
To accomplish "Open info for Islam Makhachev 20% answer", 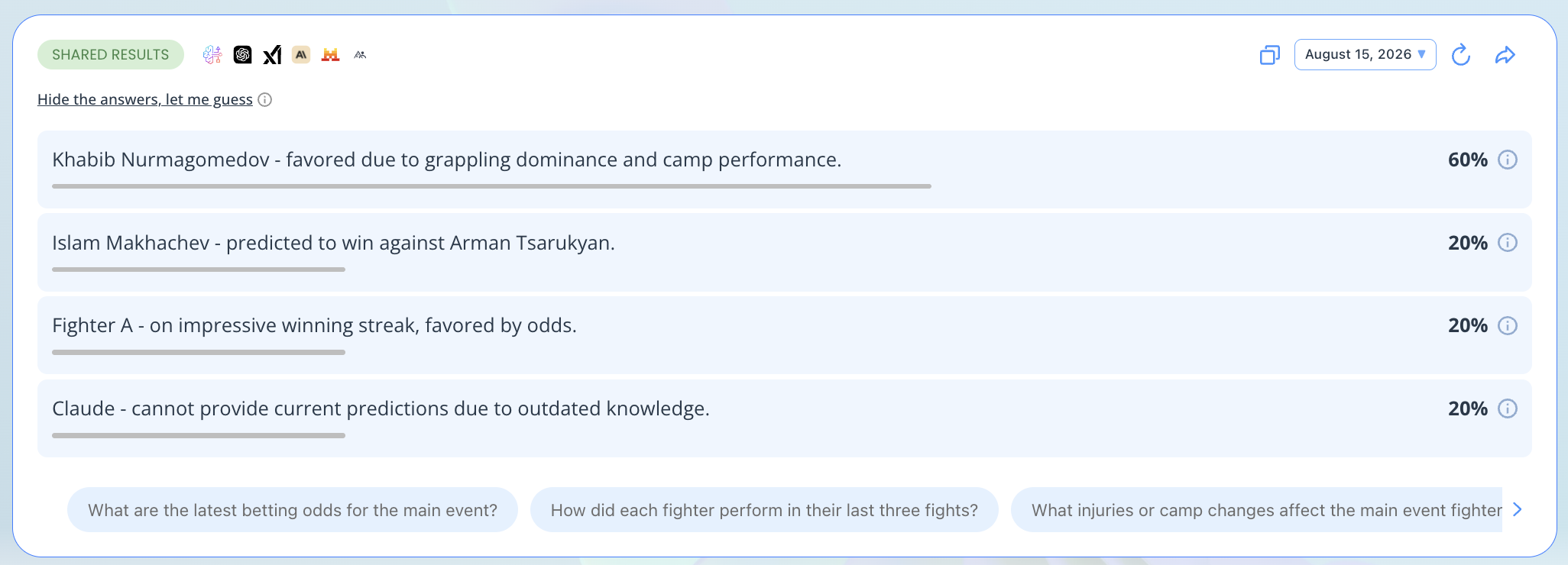I will pyautogui.click(x=1507, y=243).
